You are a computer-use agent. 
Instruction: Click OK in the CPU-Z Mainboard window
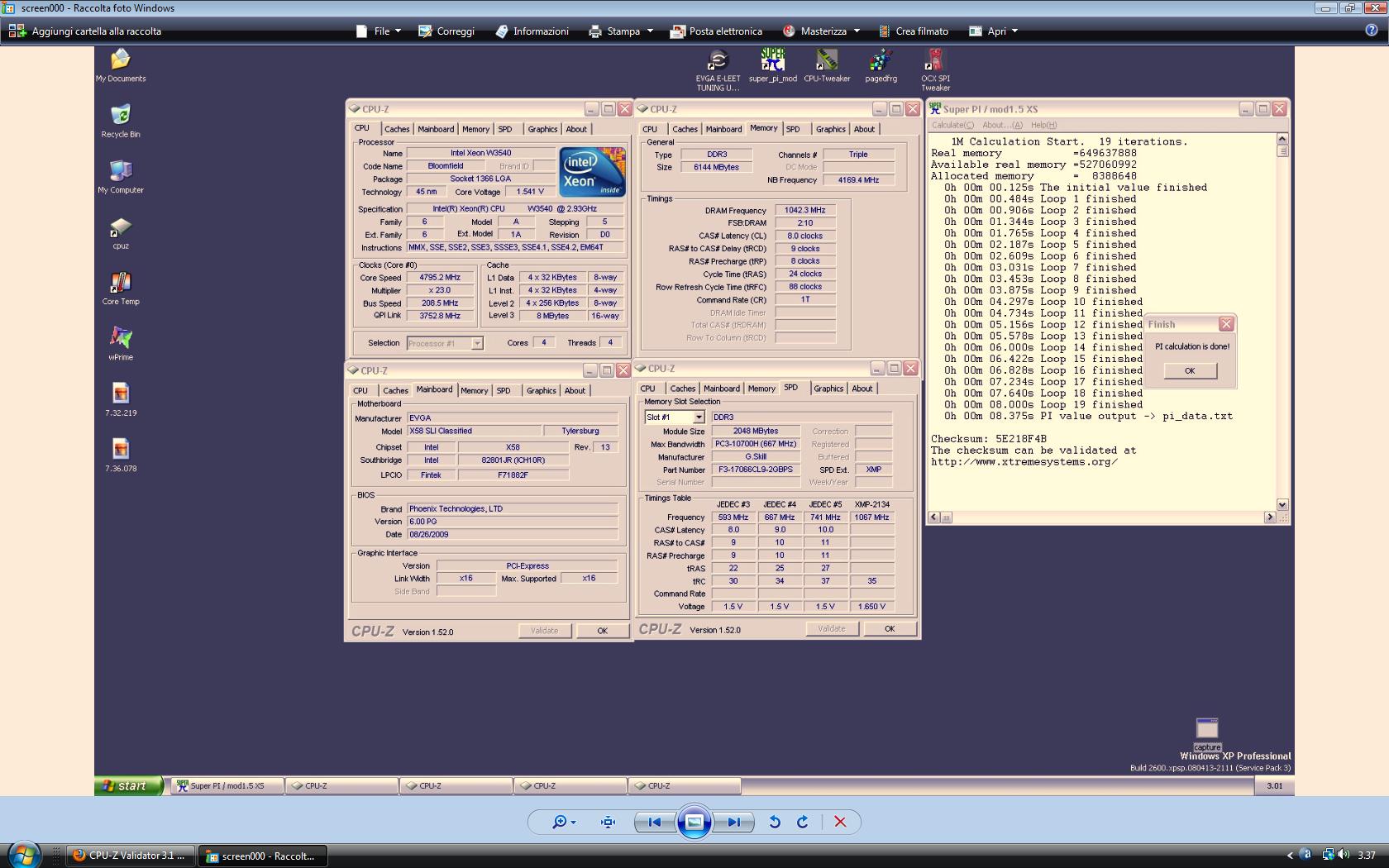[x=603, y=631]
